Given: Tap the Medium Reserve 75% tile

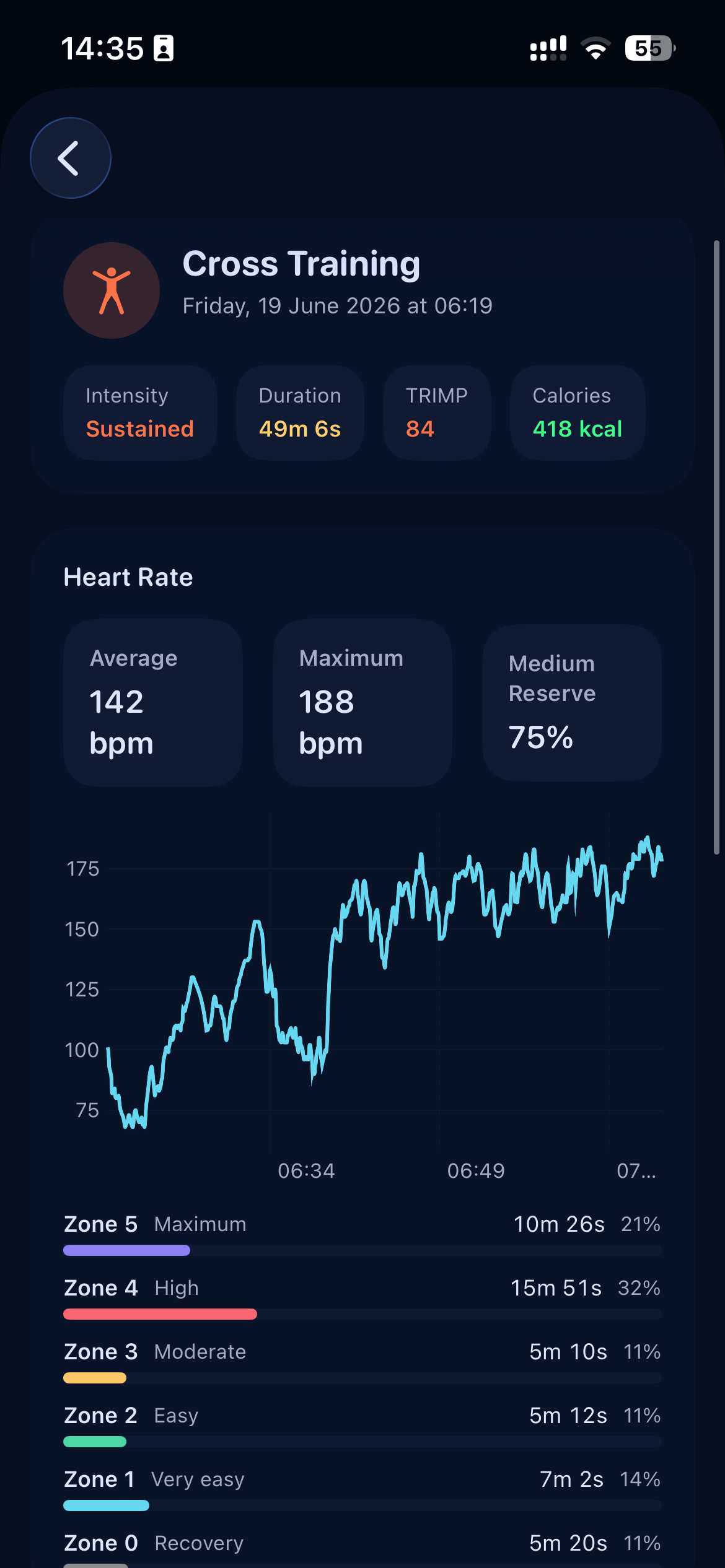Looking at the screenshot, I should tap(572, 703).
